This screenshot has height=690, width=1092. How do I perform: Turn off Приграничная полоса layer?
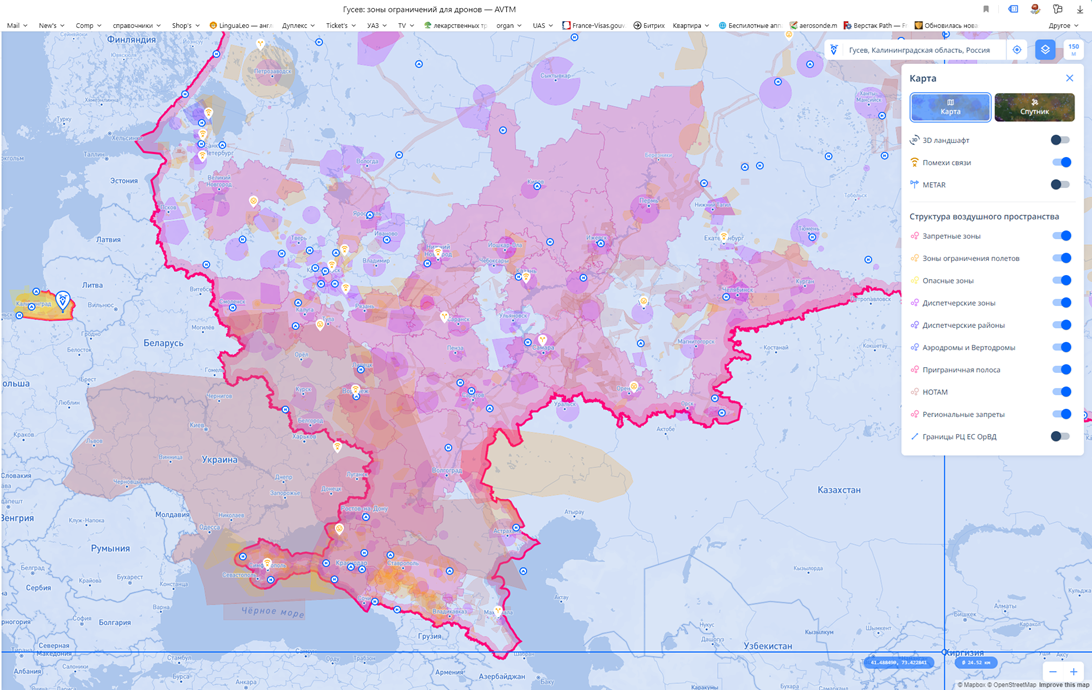1061,370
